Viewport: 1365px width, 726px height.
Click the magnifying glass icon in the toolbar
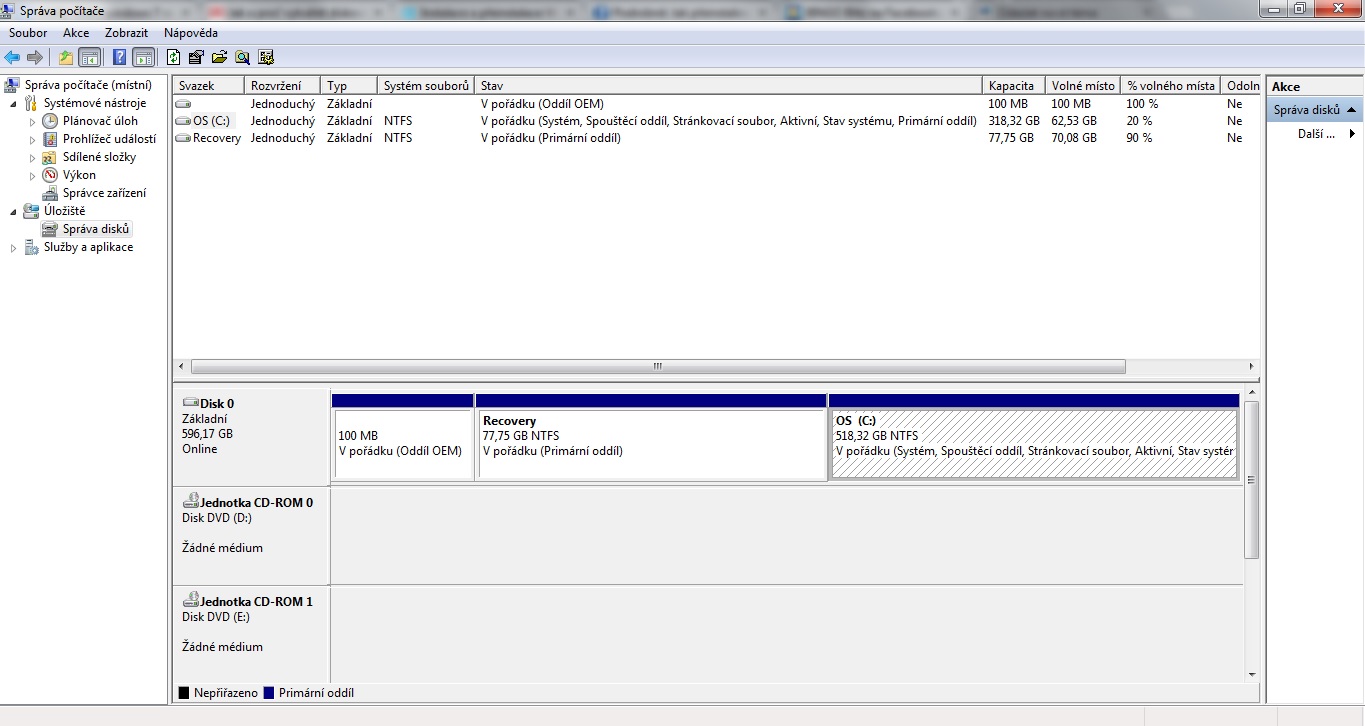(242, 57)
